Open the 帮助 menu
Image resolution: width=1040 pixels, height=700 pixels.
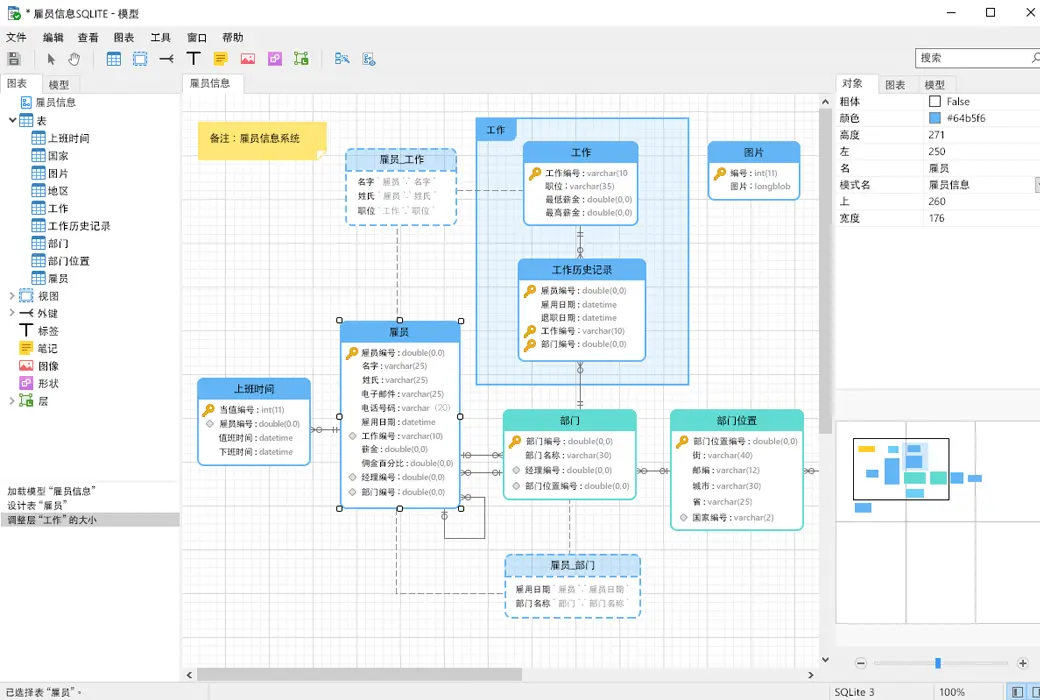(x=233, y=37)
